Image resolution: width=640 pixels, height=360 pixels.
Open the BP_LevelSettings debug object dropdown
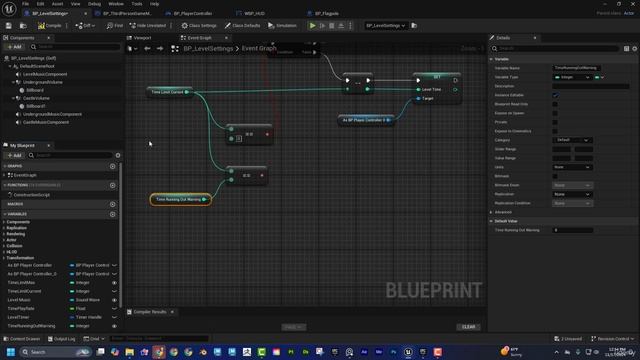(385, 26)
